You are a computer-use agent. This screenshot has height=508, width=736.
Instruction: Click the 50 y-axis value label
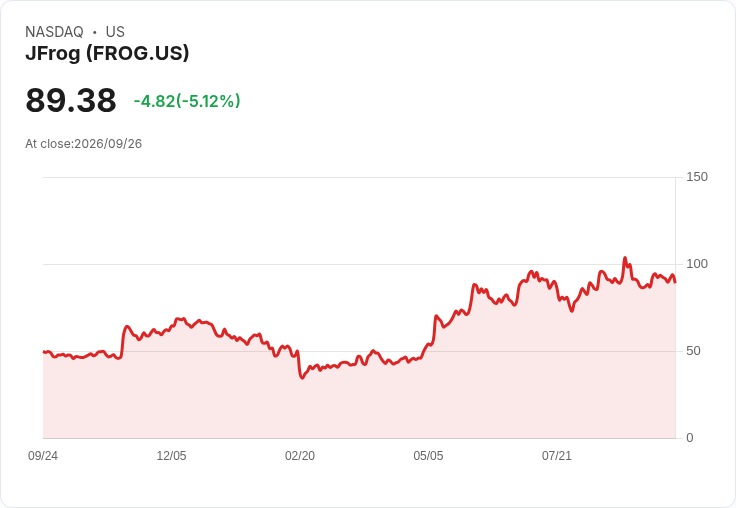pos(693,351)
